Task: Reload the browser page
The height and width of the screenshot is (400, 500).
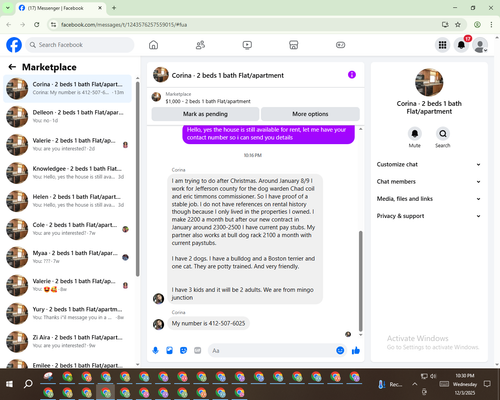Action: pyautogui.click(x=37, y=24)
